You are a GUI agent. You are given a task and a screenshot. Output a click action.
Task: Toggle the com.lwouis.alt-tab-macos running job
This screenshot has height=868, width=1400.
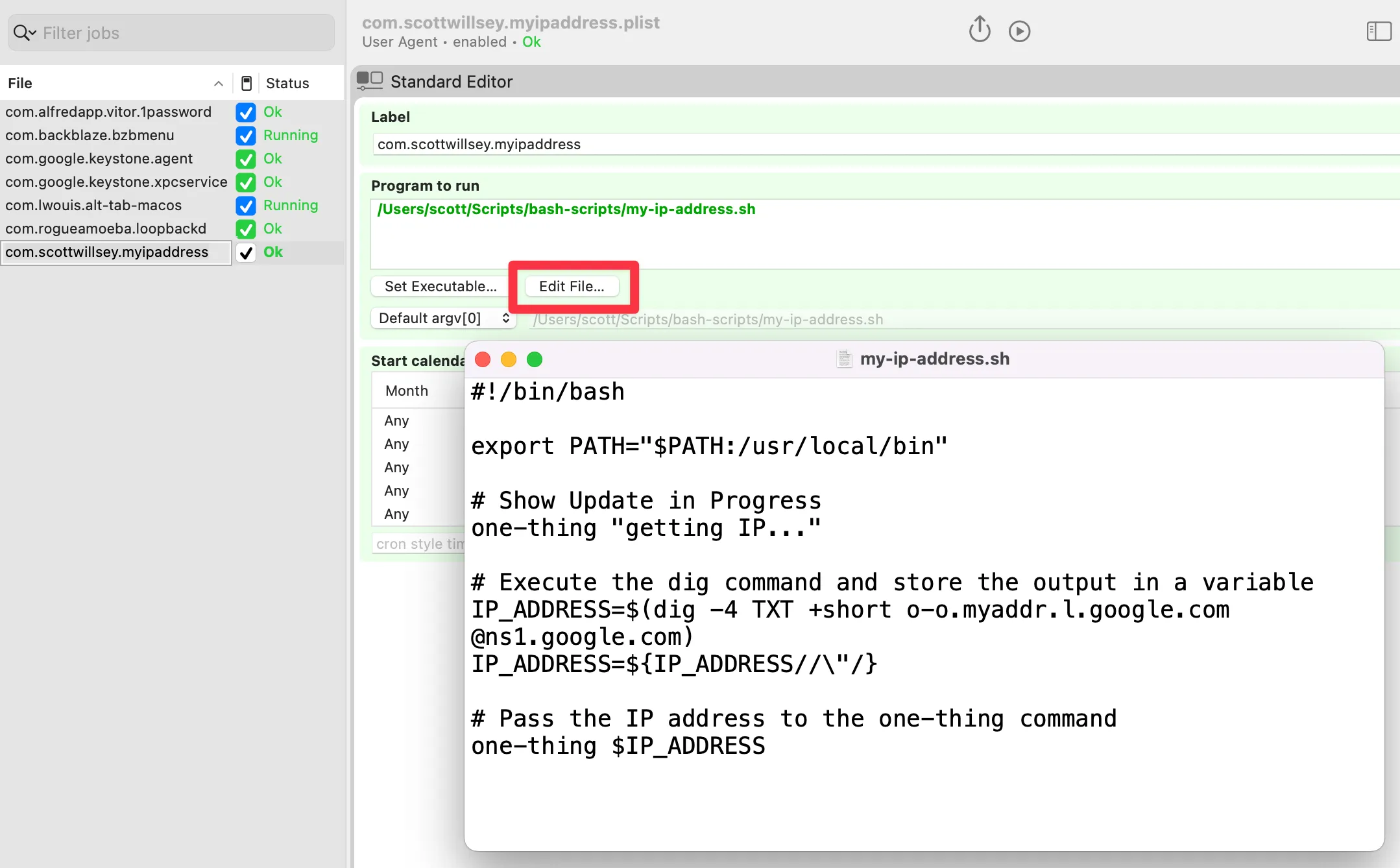tap(245, 206)
